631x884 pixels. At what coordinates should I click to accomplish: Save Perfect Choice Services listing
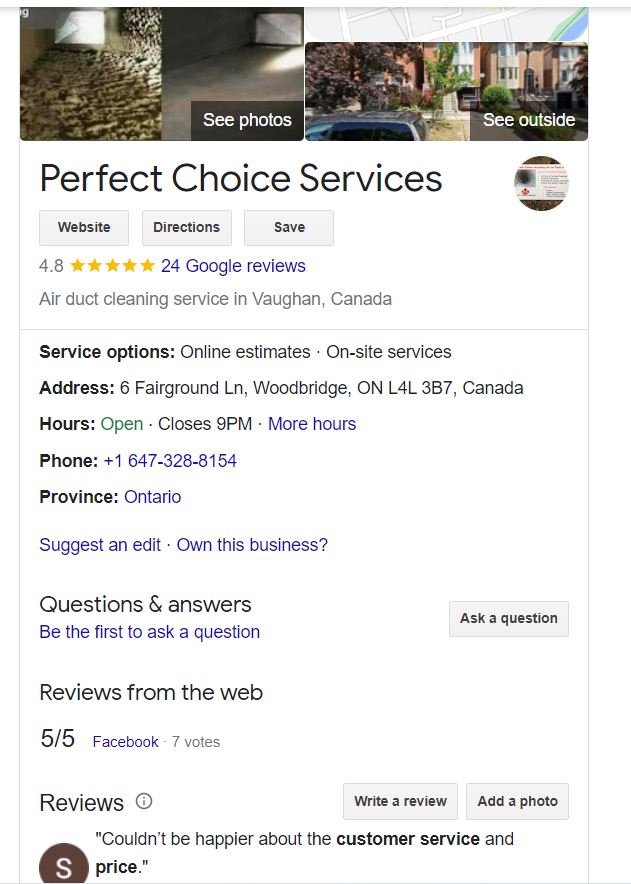289,227
